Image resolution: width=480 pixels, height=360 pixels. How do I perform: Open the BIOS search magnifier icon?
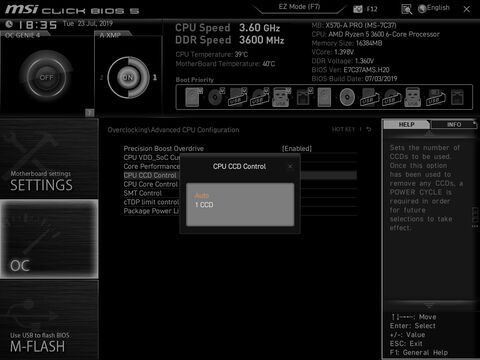tap(406, 9)
